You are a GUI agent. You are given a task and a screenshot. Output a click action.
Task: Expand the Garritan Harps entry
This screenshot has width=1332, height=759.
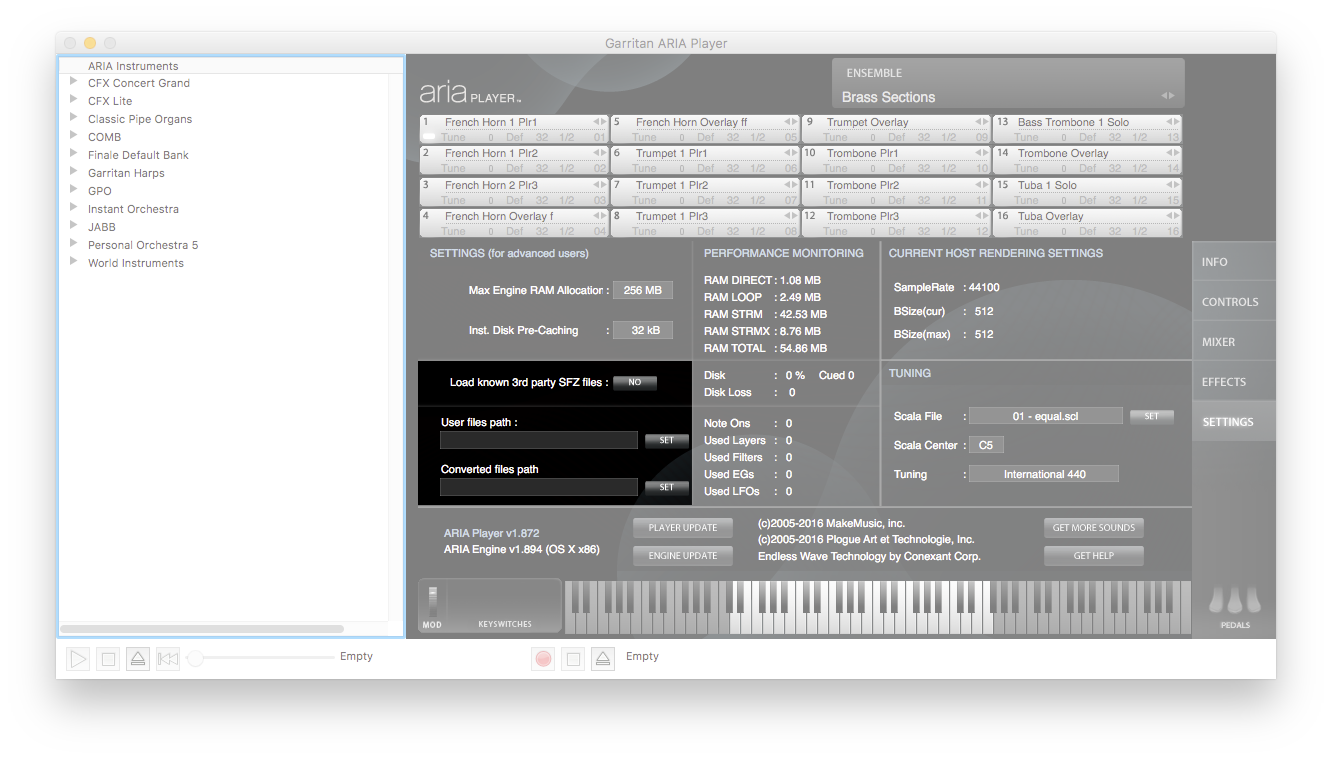tap(74, 173)
